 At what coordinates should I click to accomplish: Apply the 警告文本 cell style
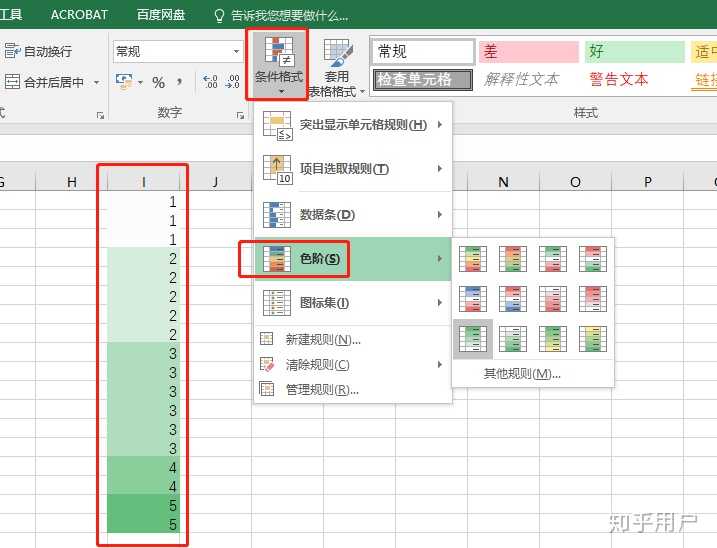click(x=619, y=80)
